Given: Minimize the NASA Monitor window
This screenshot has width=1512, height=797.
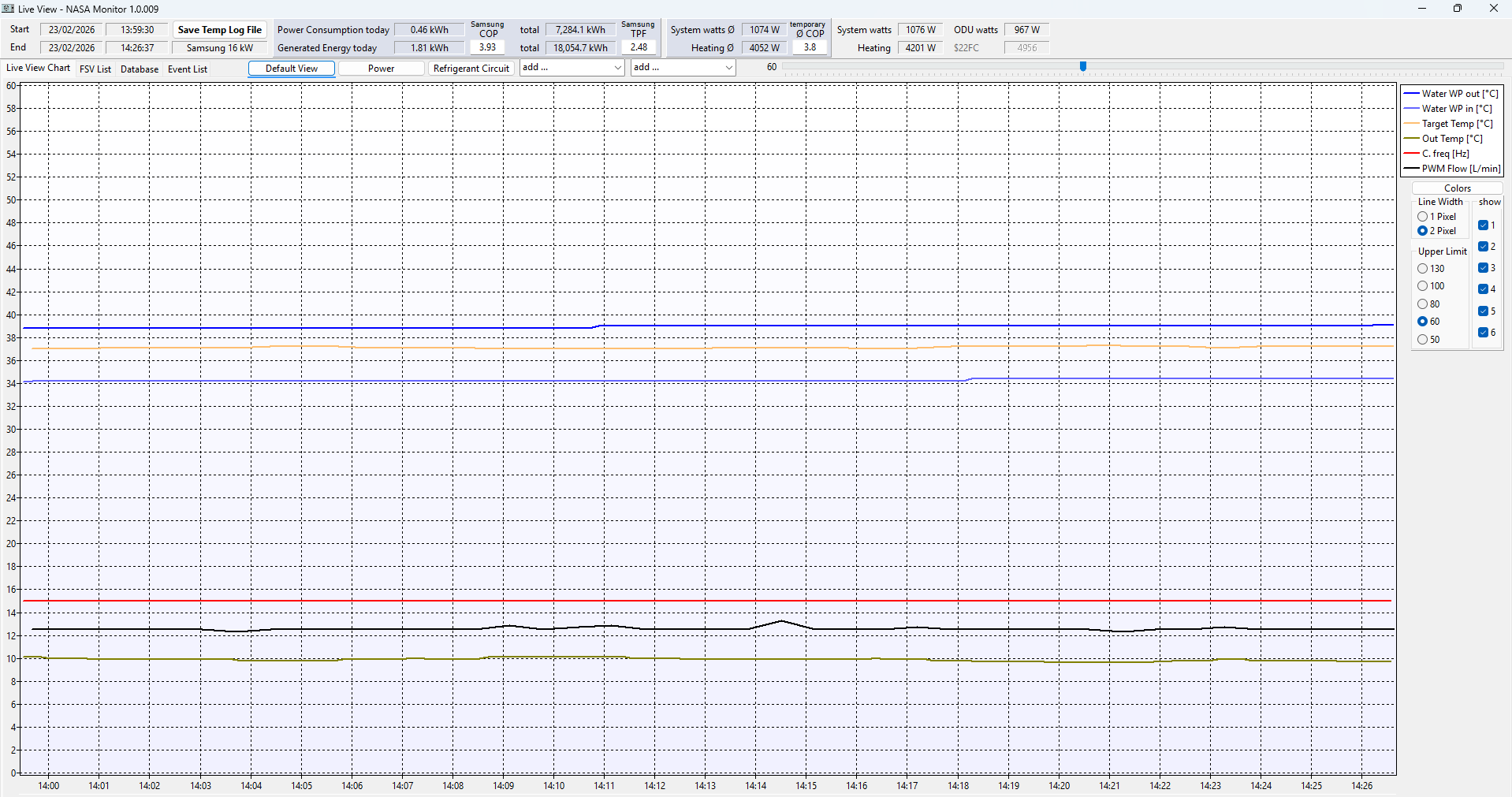Looking at the screenshot, I should pyautogui.click(x=1421, y=9).
